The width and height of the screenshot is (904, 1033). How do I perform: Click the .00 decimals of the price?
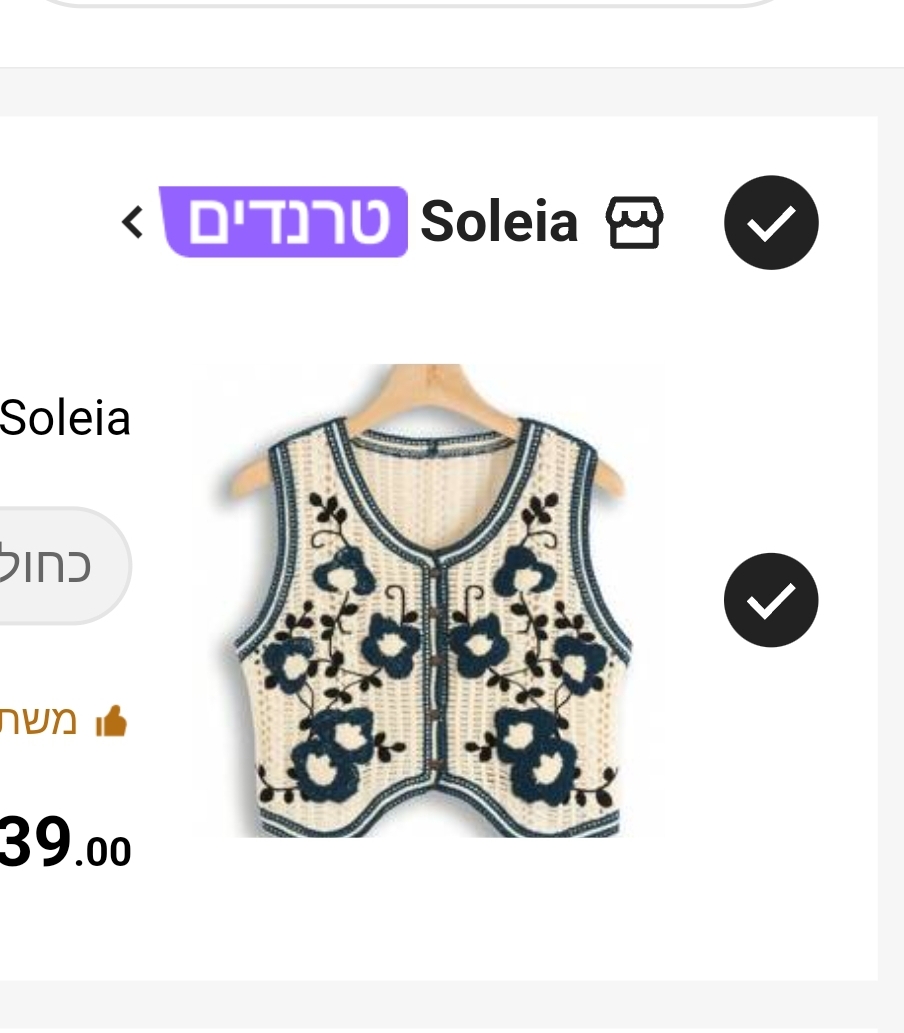[103, 852]
